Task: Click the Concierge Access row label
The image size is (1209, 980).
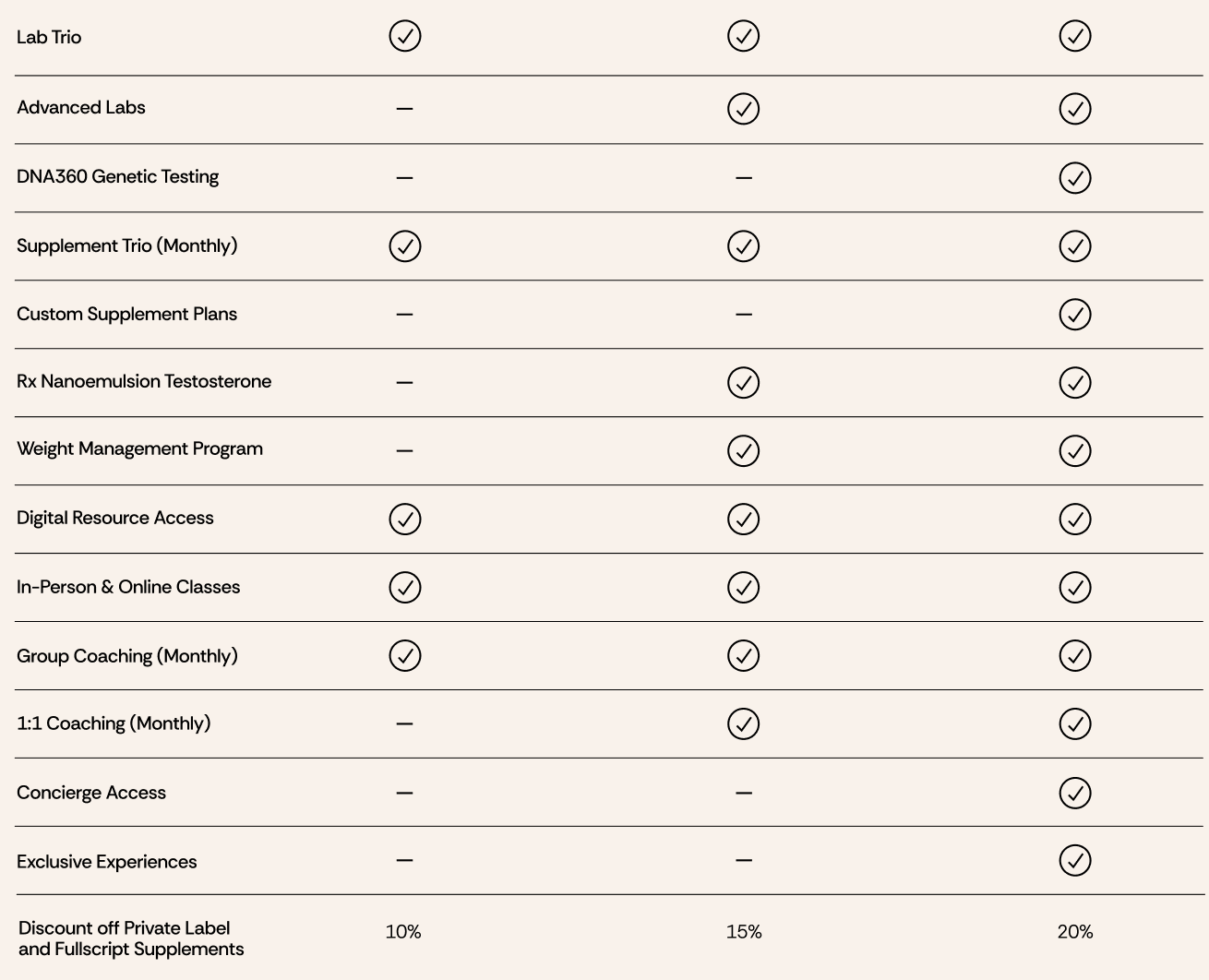Action: click(91, 793)
